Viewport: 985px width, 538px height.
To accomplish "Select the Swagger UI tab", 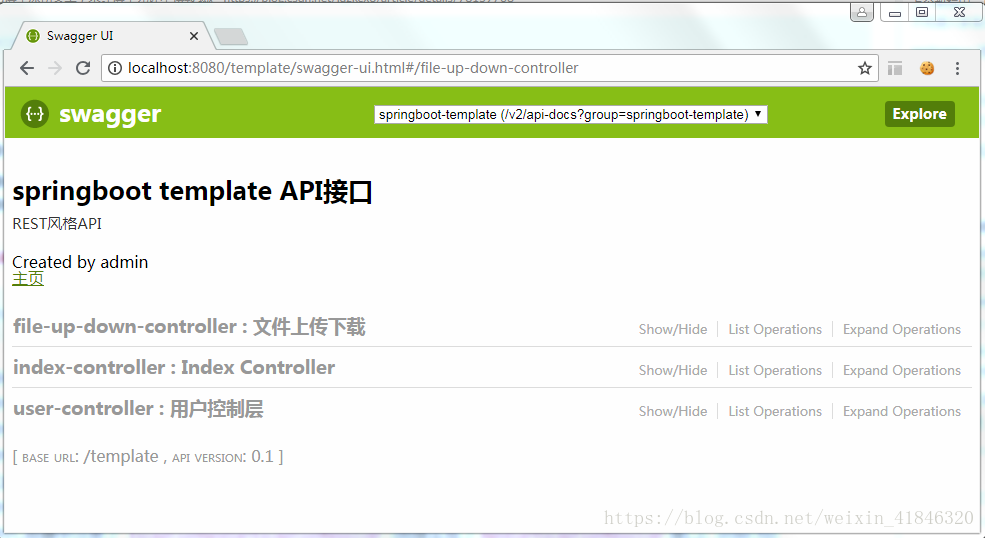I will point(113,36).
